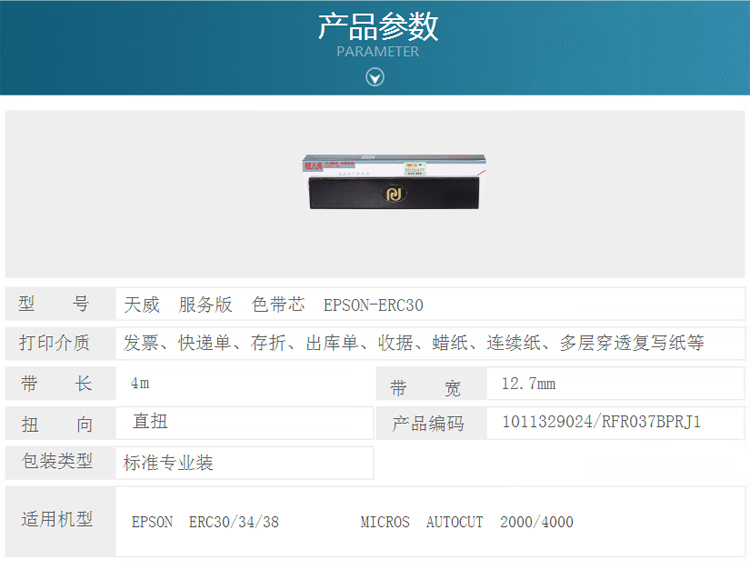Click the ribbon cartridge product photo

(394, 181)
